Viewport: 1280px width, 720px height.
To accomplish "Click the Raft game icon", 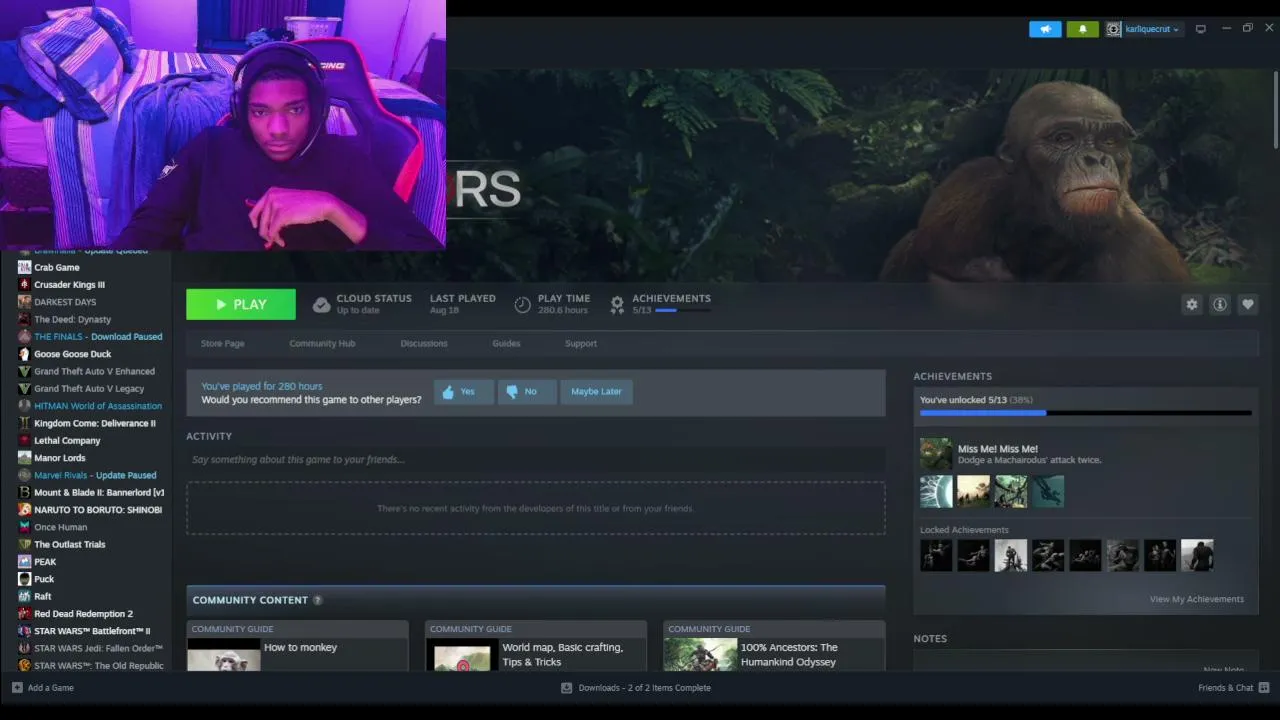I will 24,596.
